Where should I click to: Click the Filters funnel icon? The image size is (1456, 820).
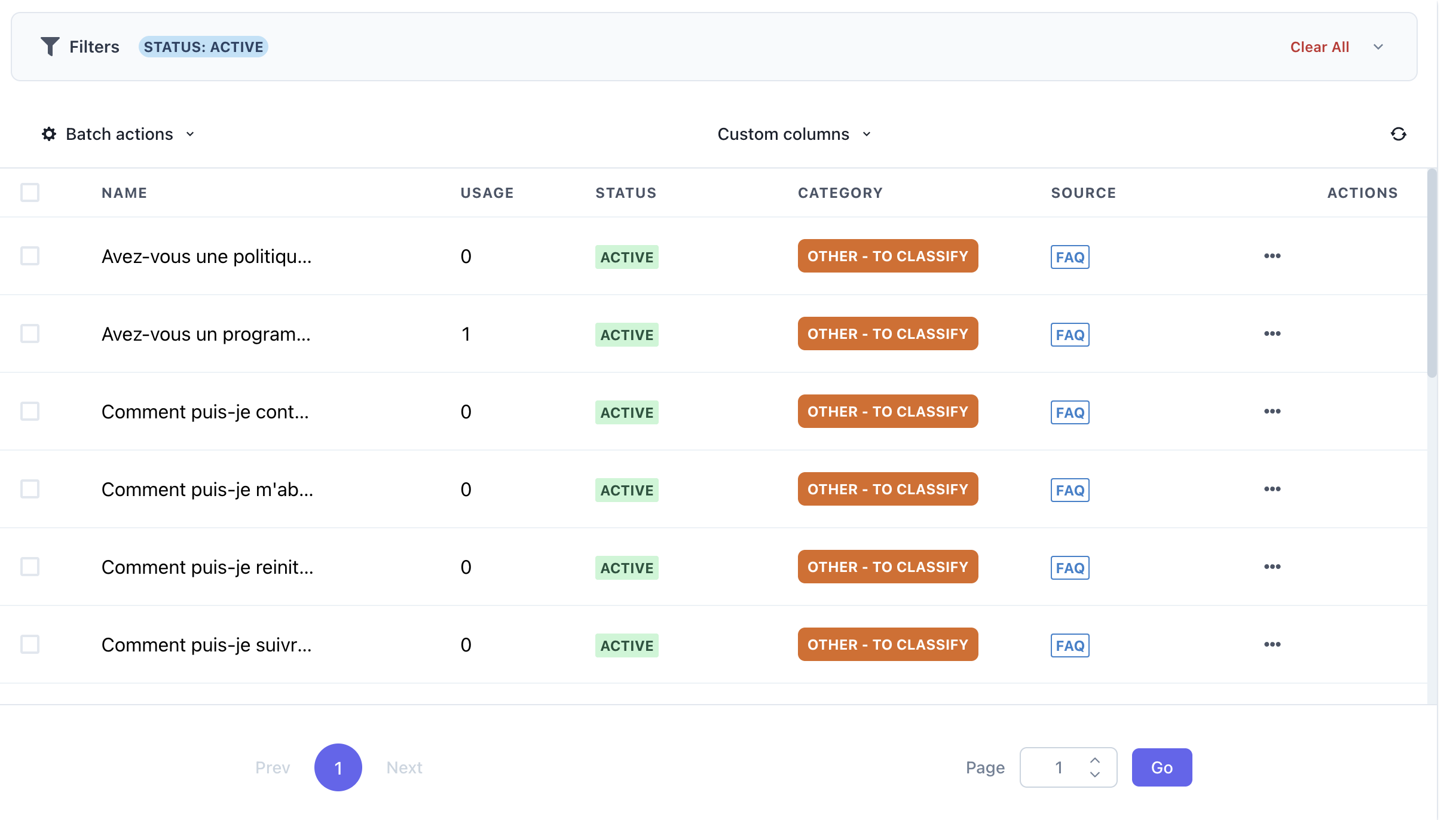click(x=50, y=46)
